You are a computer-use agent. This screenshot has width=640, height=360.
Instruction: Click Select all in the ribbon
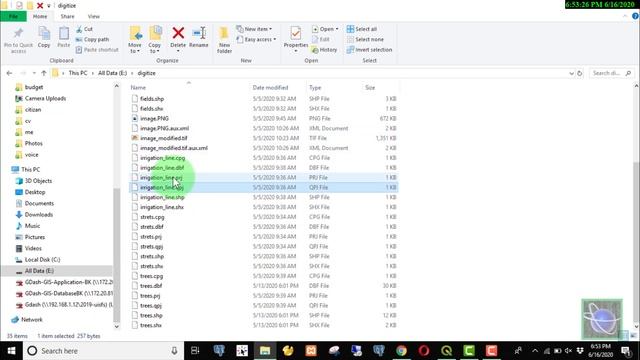pyautogui.click(x=362, y=29)
